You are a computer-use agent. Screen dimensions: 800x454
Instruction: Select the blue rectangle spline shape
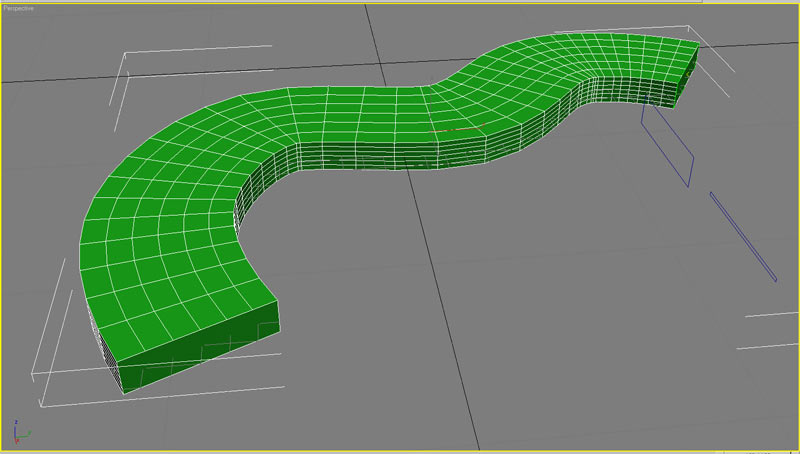click(x=667, y=141)
